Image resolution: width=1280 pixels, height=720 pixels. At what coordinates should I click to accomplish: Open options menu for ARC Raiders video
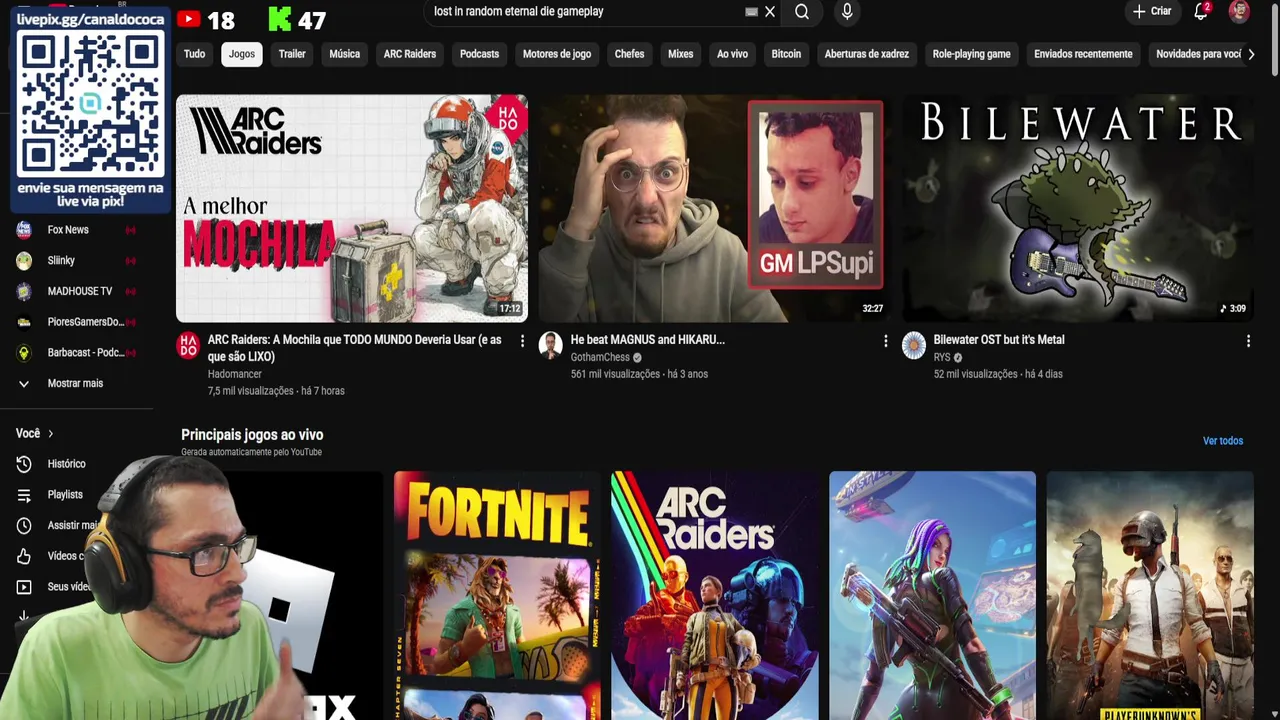pos(522,341)
